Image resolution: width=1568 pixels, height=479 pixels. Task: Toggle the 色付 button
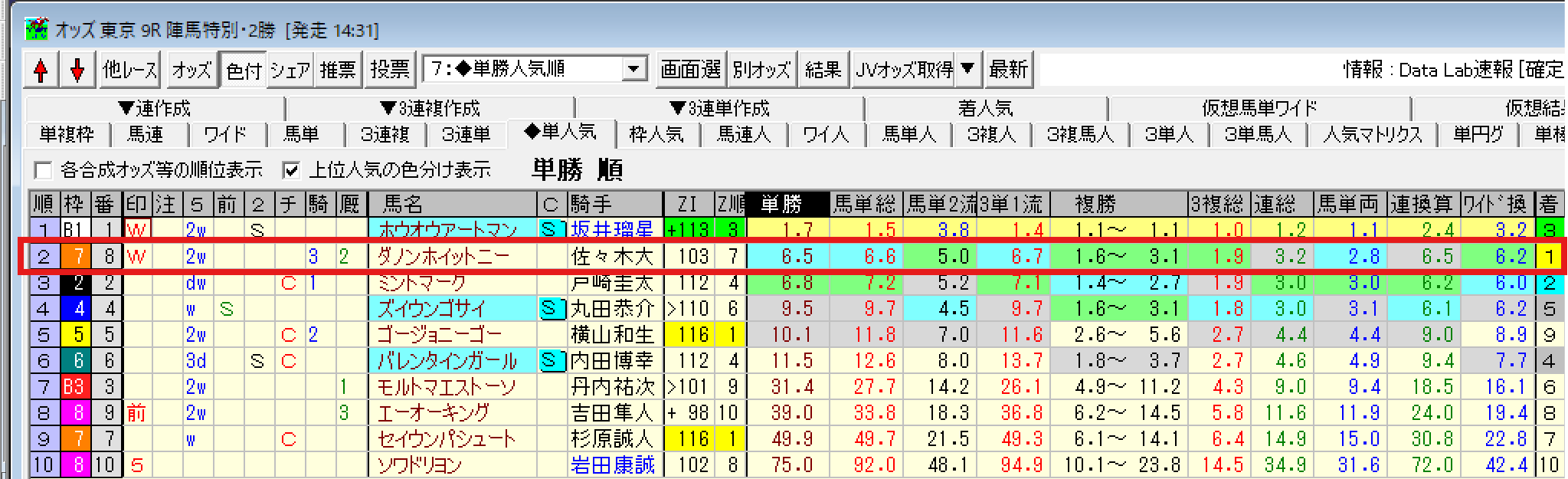(244, 71)
